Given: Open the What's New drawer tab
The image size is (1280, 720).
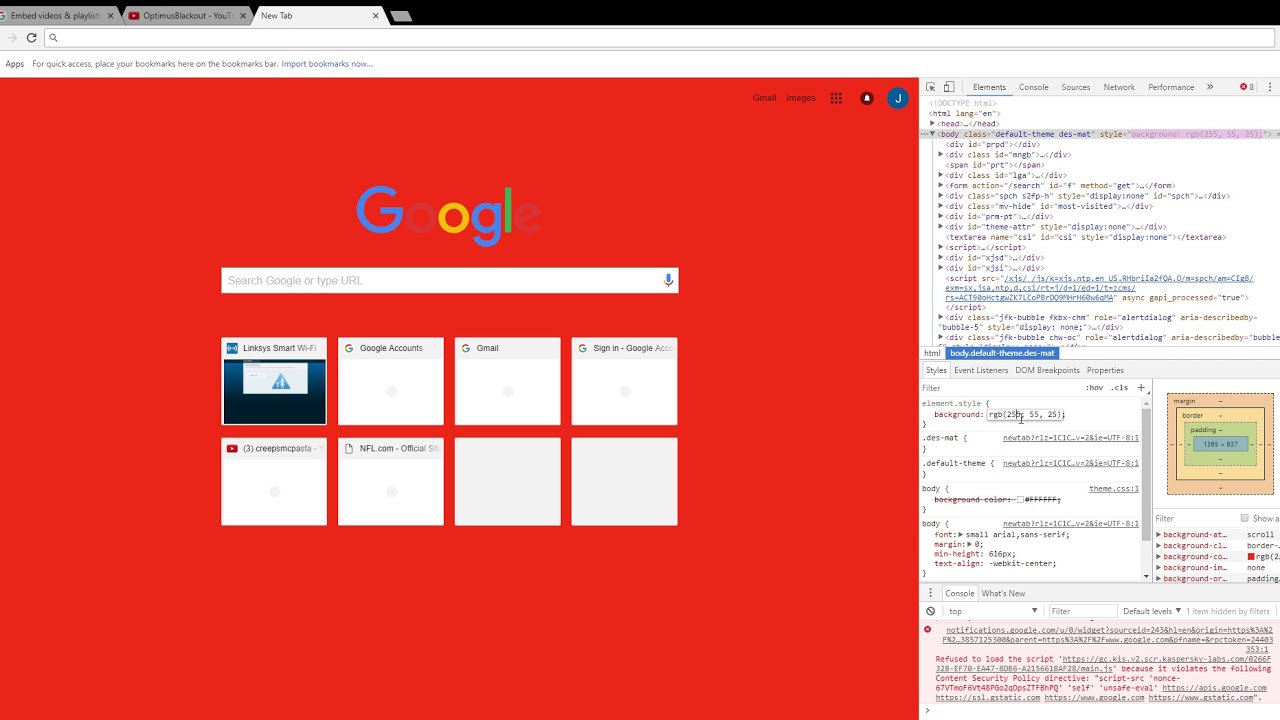Looking at the screenshot, I should (x=1003, y=593).
